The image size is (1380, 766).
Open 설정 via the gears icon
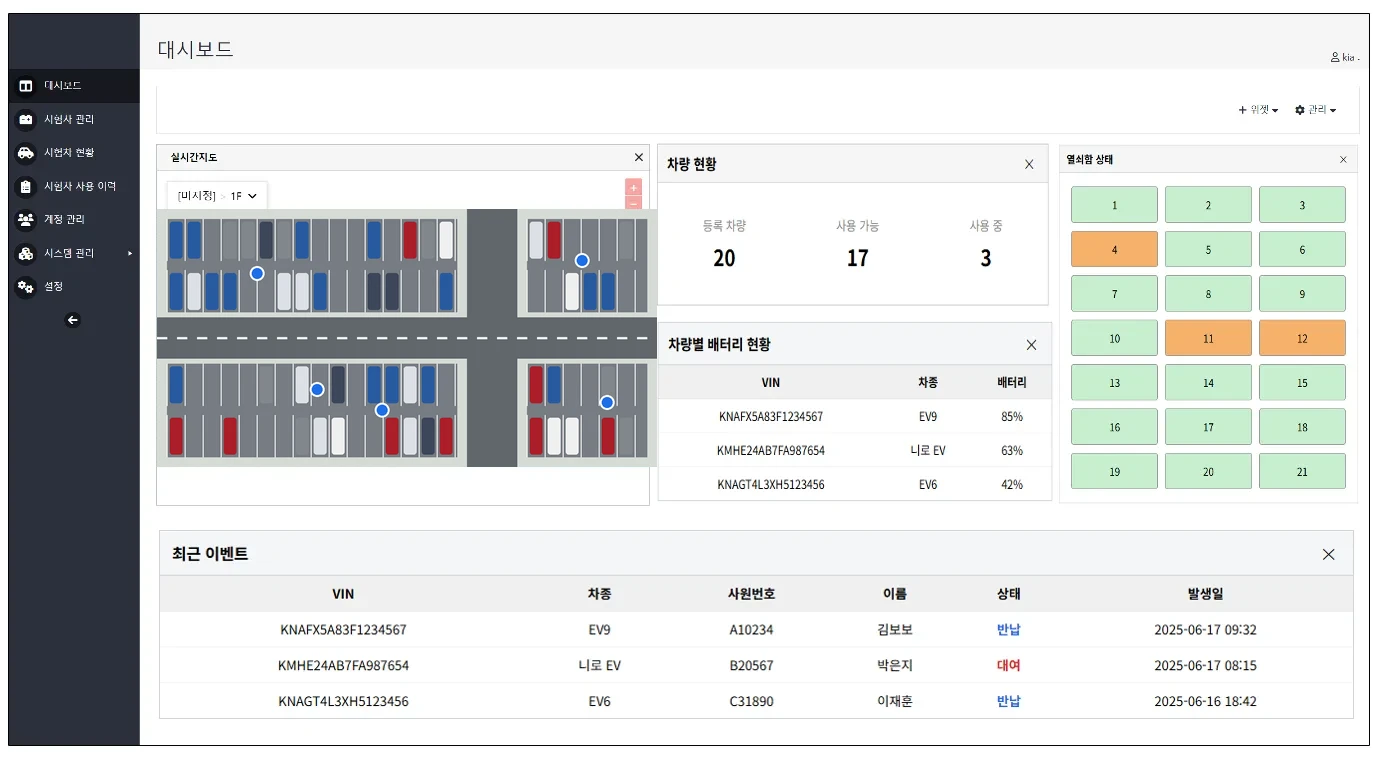pyautogui.click(x=26, y=287)
